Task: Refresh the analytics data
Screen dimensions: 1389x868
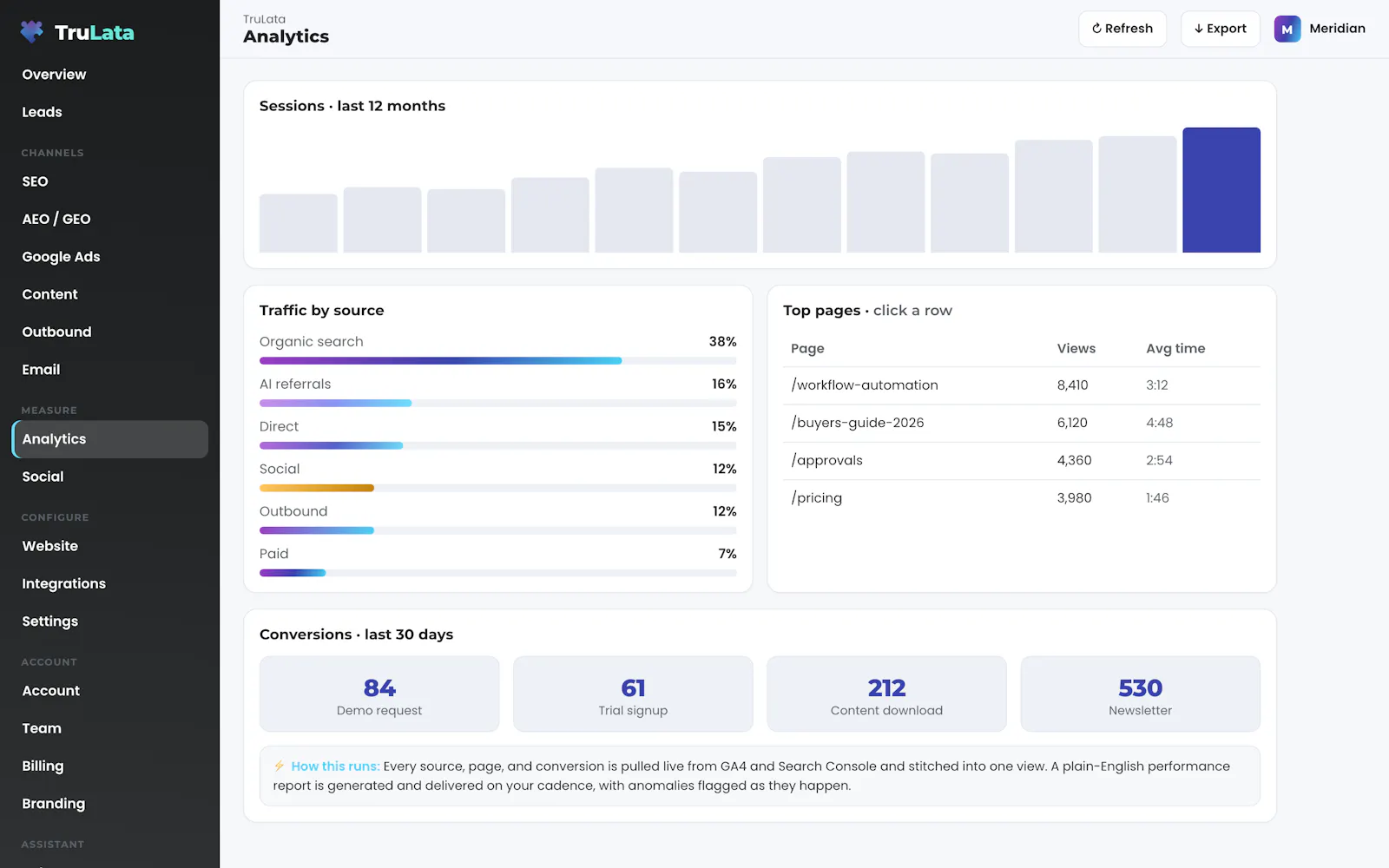Action: point(1122,29)
